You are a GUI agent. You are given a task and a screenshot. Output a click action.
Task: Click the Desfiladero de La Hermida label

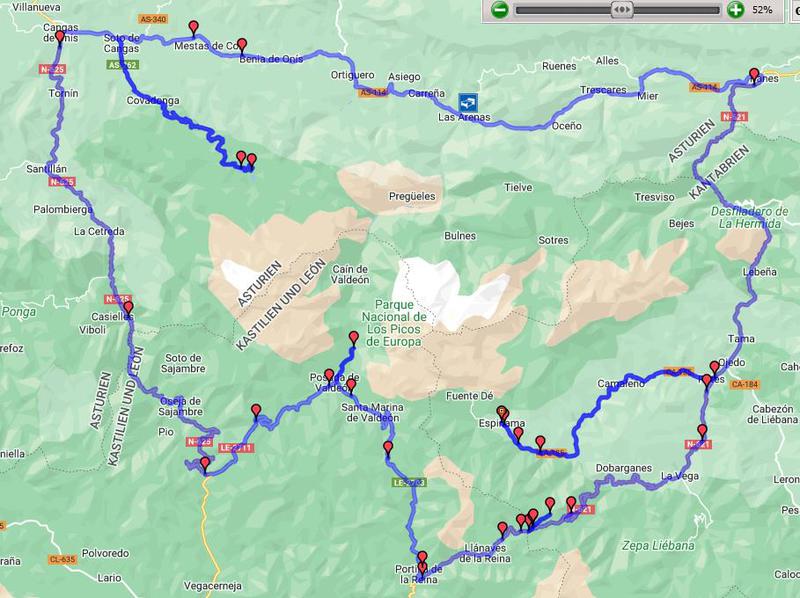coord(749,217)
